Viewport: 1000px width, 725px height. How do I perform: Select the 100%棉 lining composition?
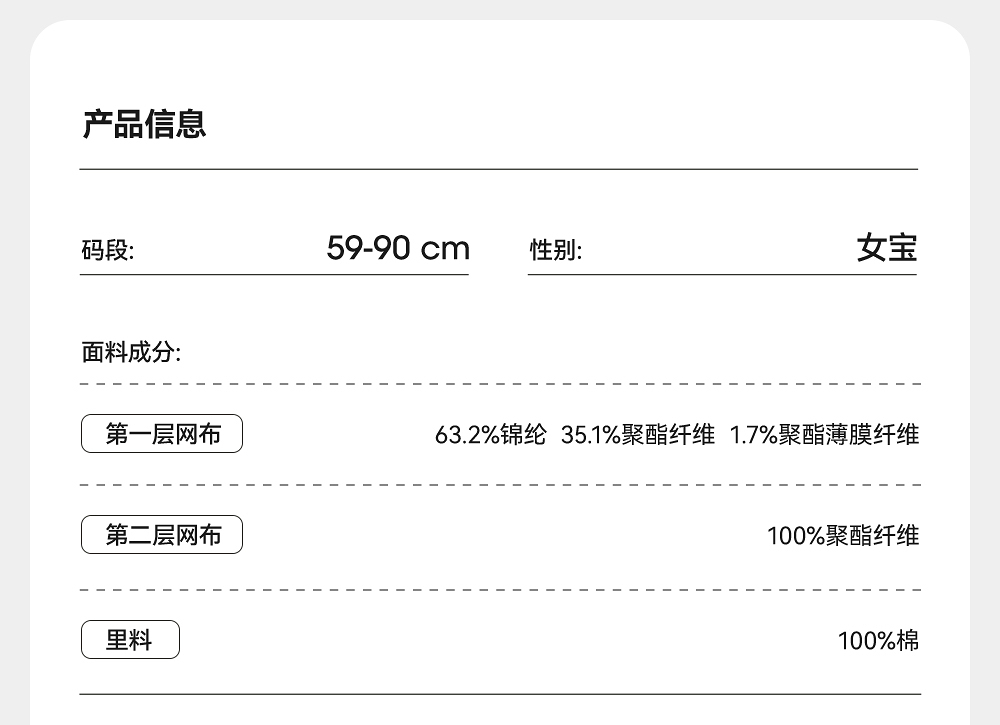point(878,640)
